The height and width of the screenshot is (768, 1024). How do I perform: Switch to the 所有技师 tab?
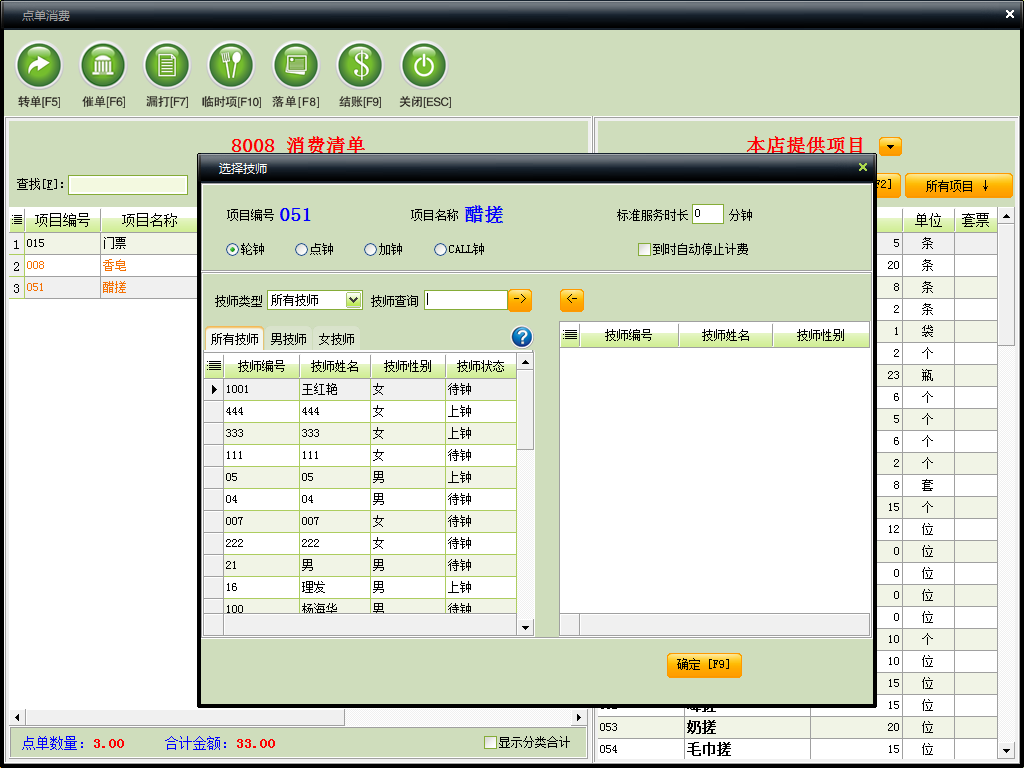(234, 339)
